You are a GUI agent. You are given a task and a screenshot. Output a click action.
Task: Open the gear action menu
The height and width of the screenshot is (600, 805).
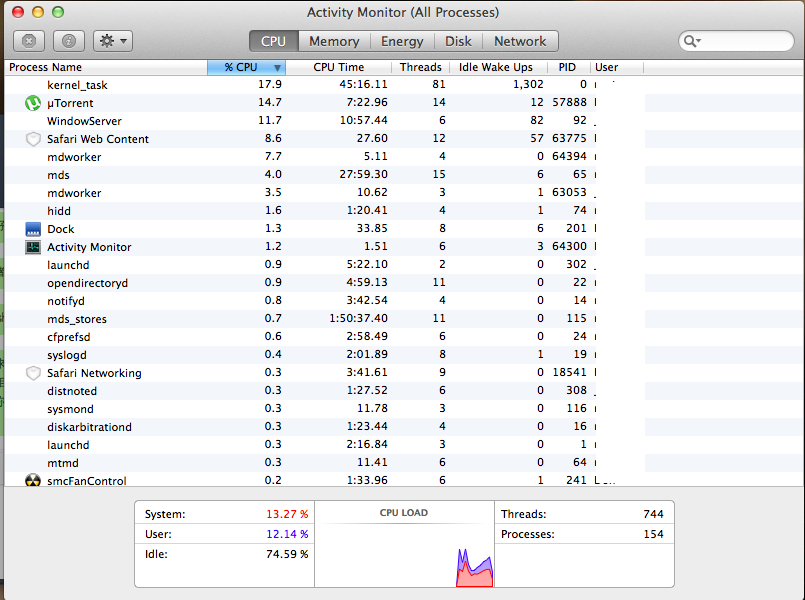tap(113, 41)
